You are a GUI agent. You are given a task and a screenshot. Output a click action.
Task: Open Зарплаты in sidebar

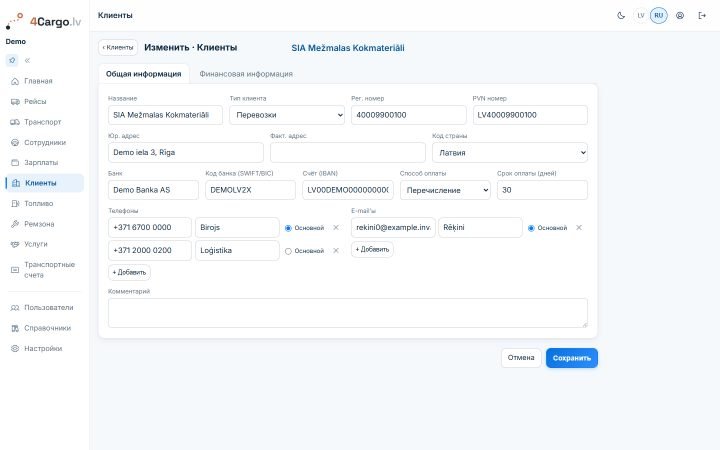[x=45, y=163]
